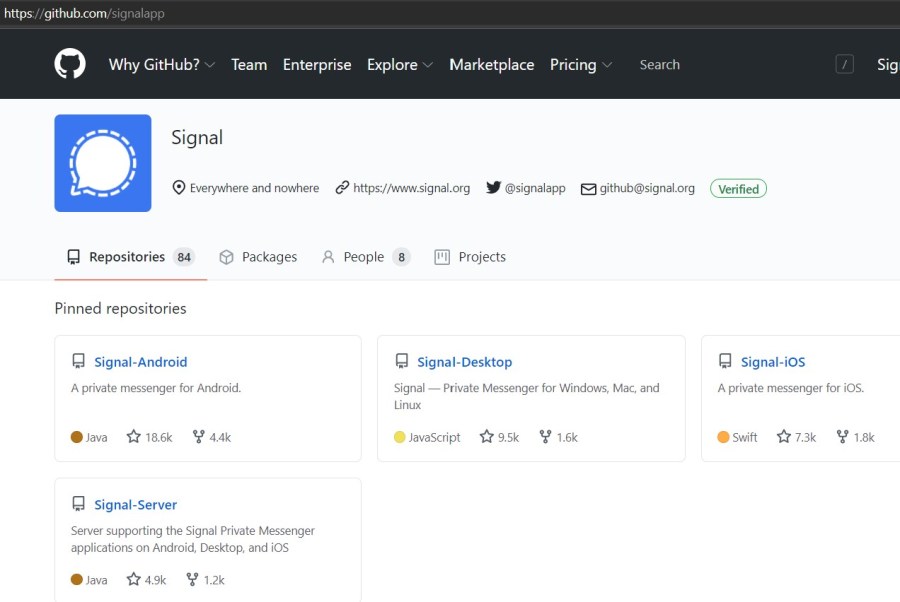Open the Signal-Desktop repository link
This screenshot has height=602, width=900.
pyautogui.click(x=464, y=362)
